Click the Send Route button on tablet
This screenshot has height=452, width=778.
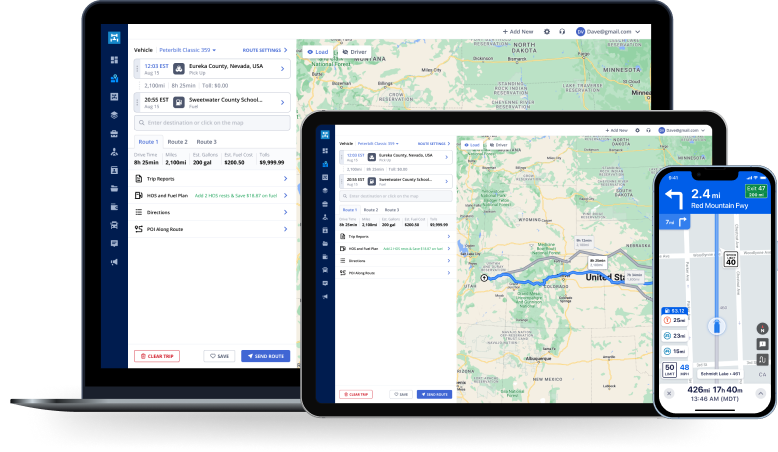[x=435, y=394]
